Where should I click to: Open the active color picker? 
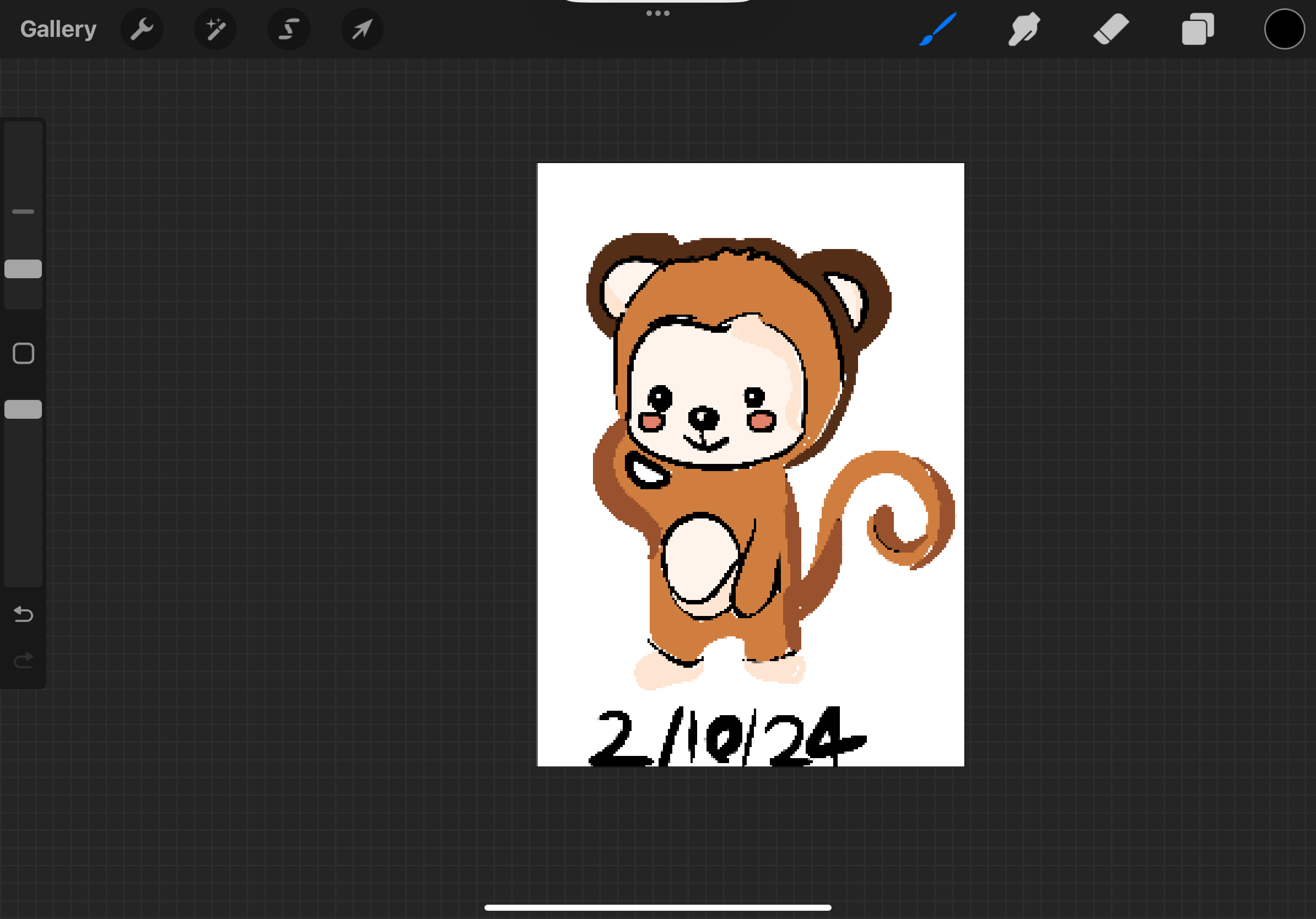pos(1284,29)
